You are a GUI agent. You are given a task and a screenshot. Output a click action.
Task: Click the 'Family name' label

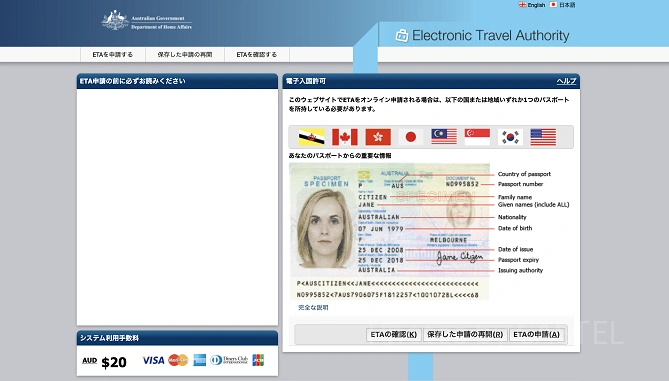(515, 197)
